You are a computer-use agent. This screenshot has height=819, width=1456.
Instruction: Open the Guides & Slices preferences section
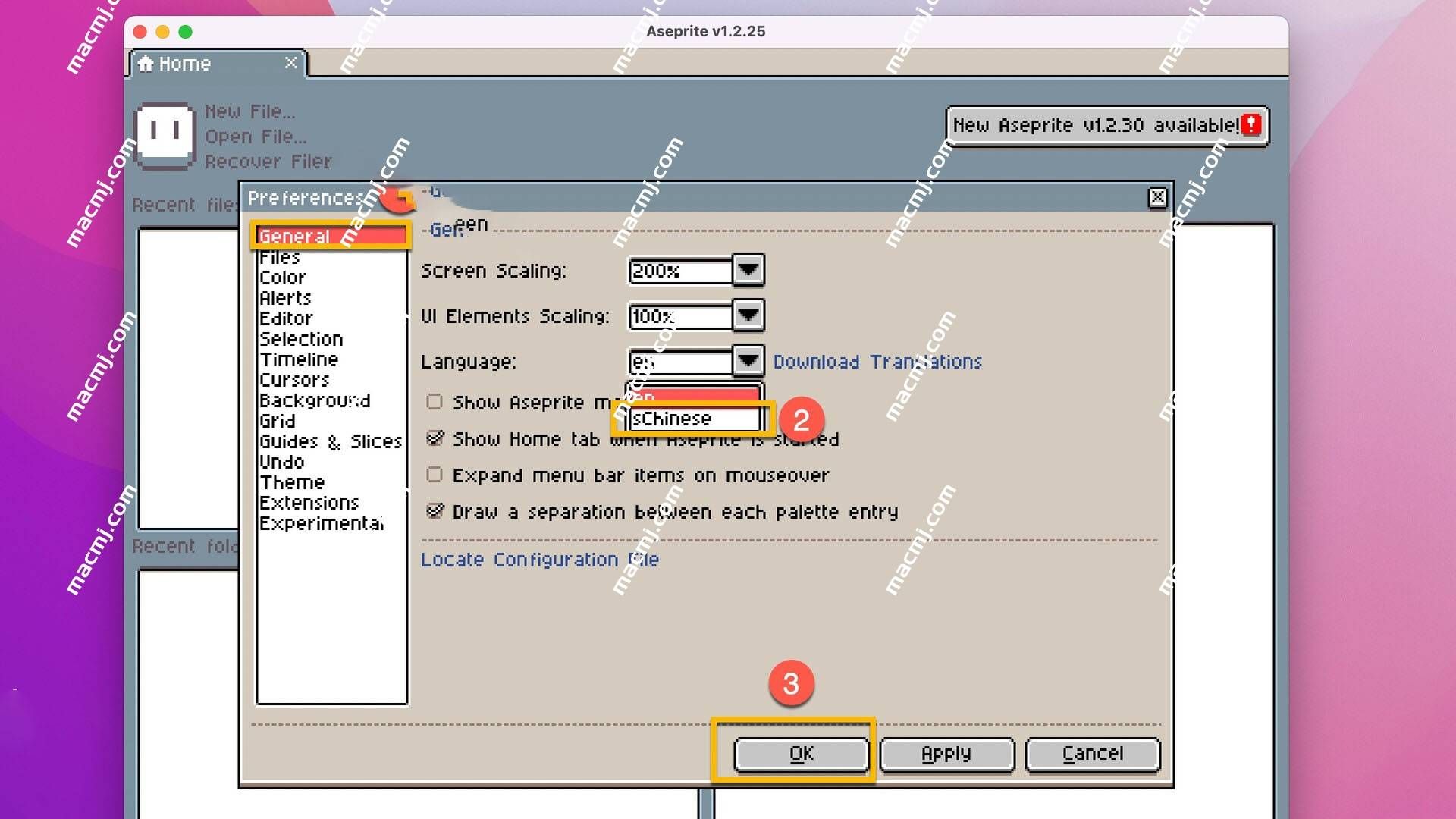click(331, 441)
